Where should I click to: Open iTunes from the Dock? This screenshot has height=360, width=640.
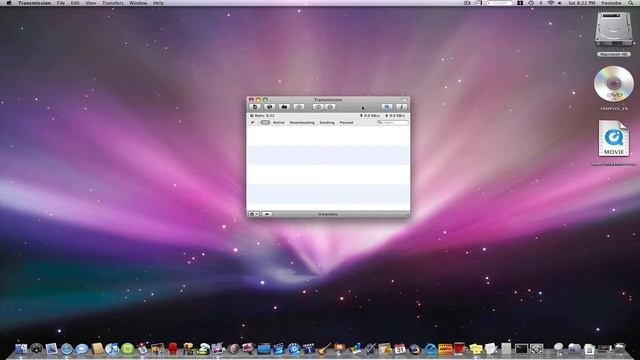tap(112, 349)
